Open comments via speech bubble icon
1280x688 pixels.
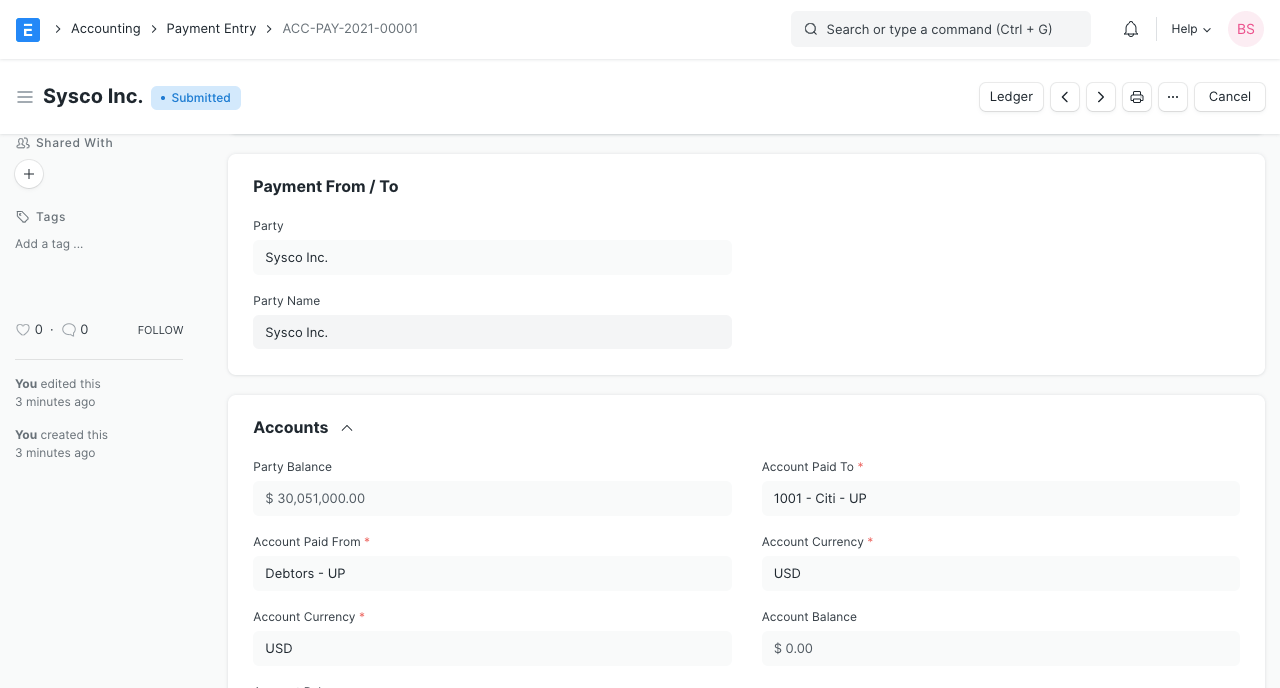(x=69, y=330)
